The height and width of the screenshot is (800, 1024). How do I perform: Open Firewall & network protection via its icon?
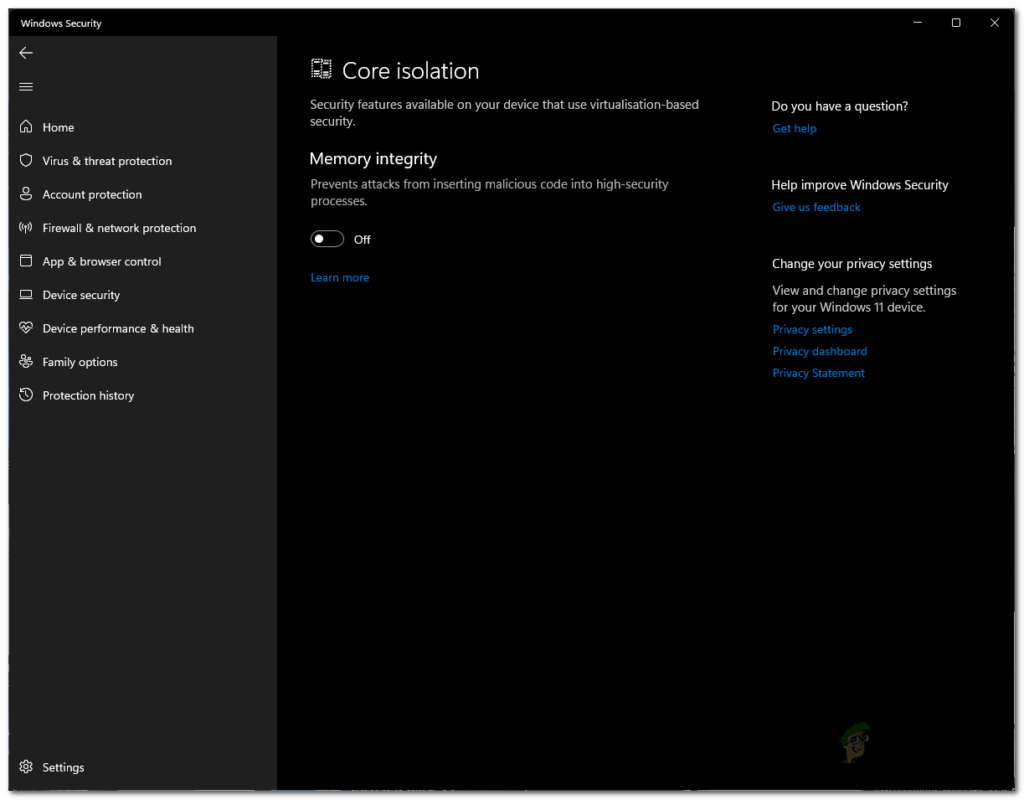pyautogui.click(x=25, y=228)
